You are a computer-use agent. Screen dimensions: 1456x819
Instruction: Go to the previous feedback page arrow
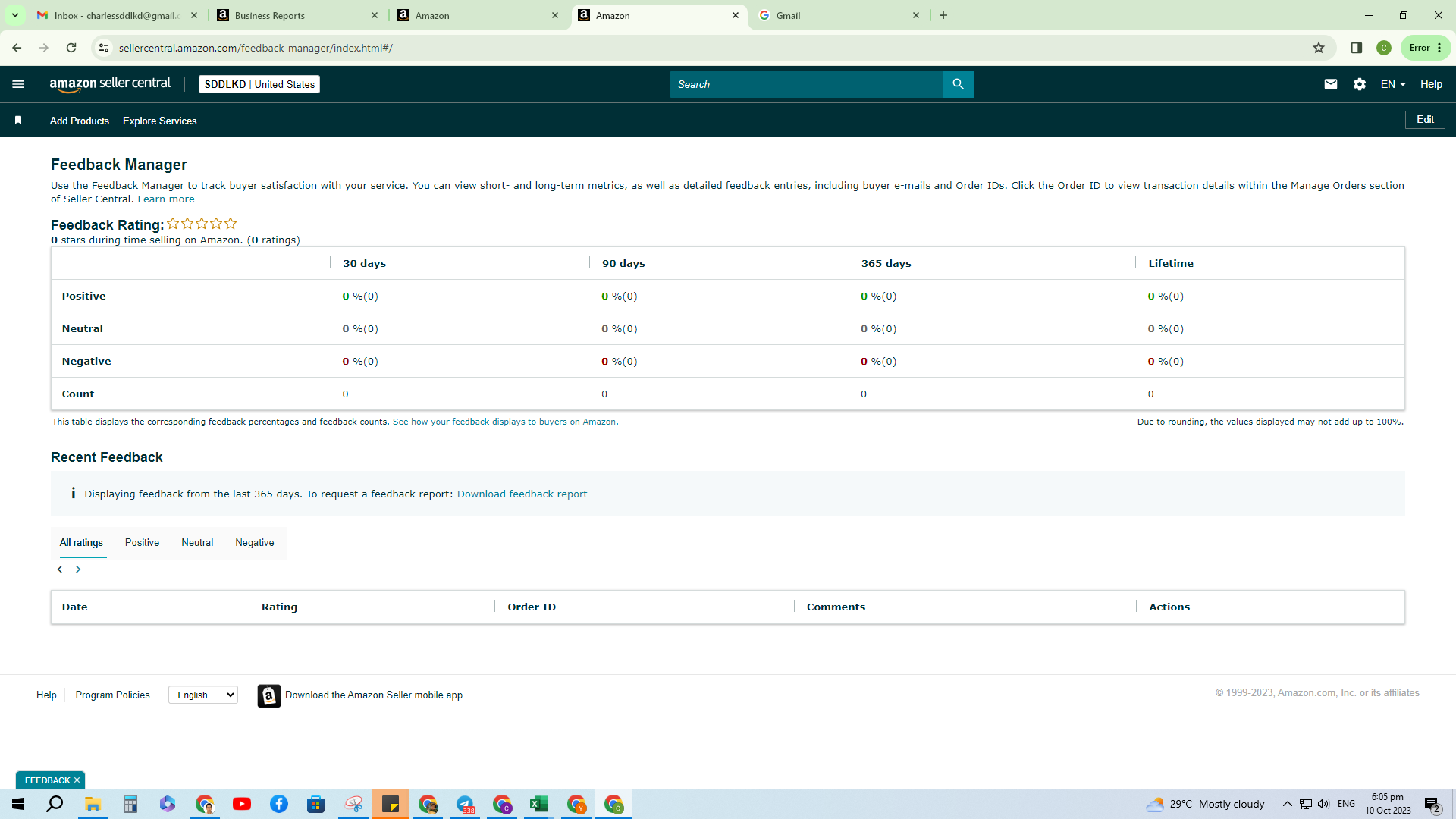tap(60, 570)
